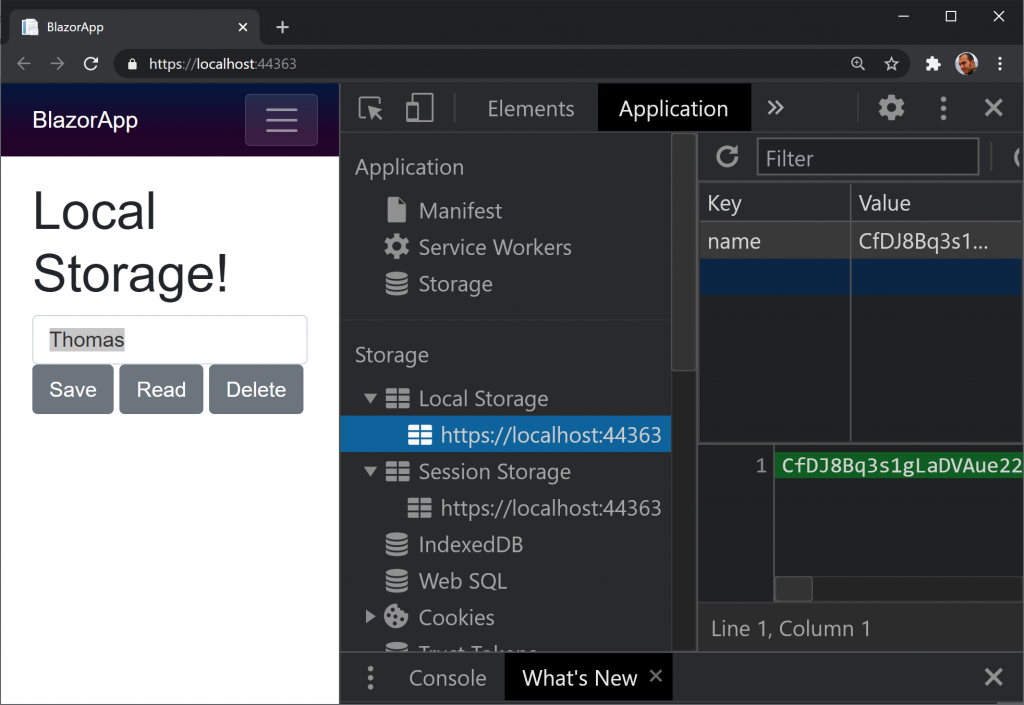The height and width of the screenshot is (705, 1024).
Task: Select the BlazorApp browser tab
Action: [135, 27]
